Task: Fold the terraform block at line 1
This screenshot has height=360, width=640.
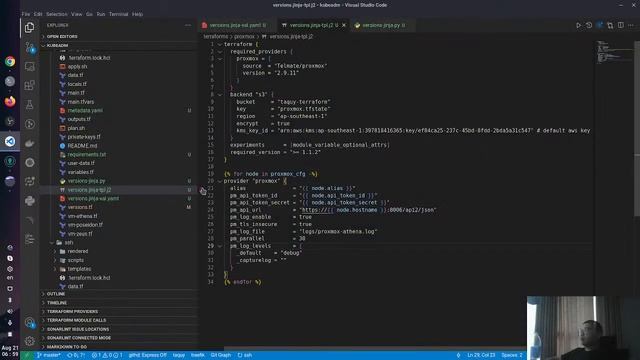Action: point(220,44)
